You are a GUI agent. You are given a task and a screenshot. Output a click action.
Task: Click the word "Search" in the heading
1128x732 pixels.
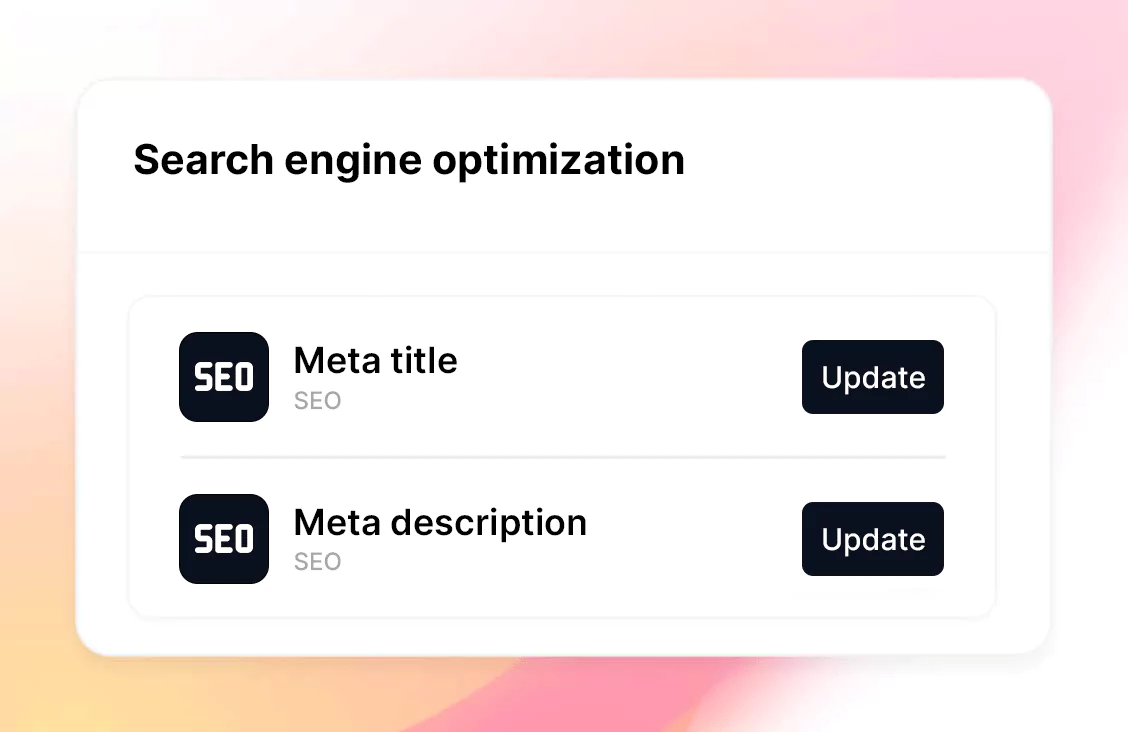pyautogui.click(x=204, y=159)
